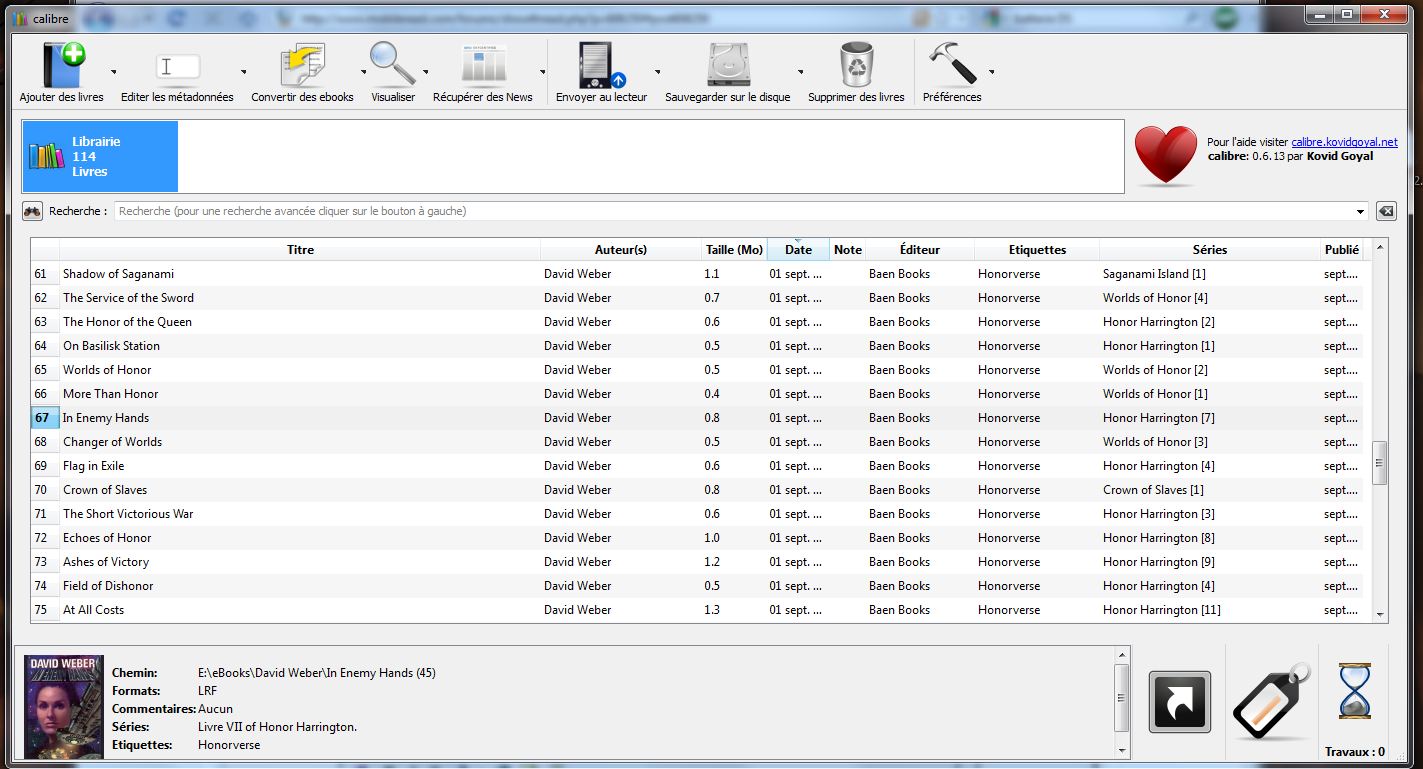The width and height of the screenshot is (1423, 769).
Task: Open Préférences hammer icon
Action: 951,66
